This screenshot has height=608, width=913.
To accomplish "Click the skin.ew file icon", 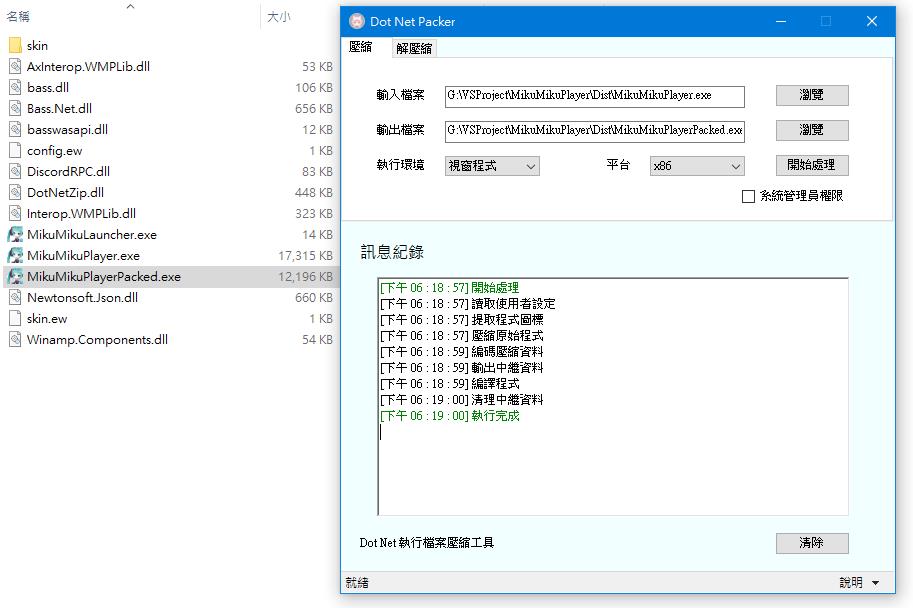I will click(x=15, y=319).
